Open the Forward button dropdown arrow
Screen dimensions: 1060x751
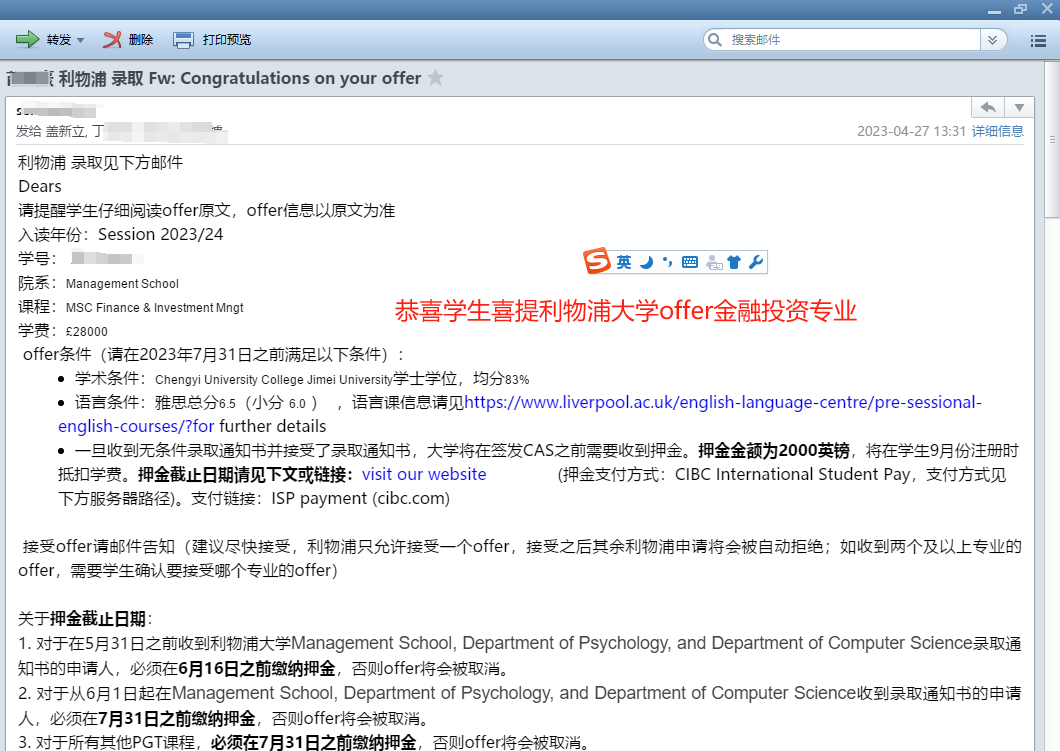pyautogui.click(x=81, y=41)
